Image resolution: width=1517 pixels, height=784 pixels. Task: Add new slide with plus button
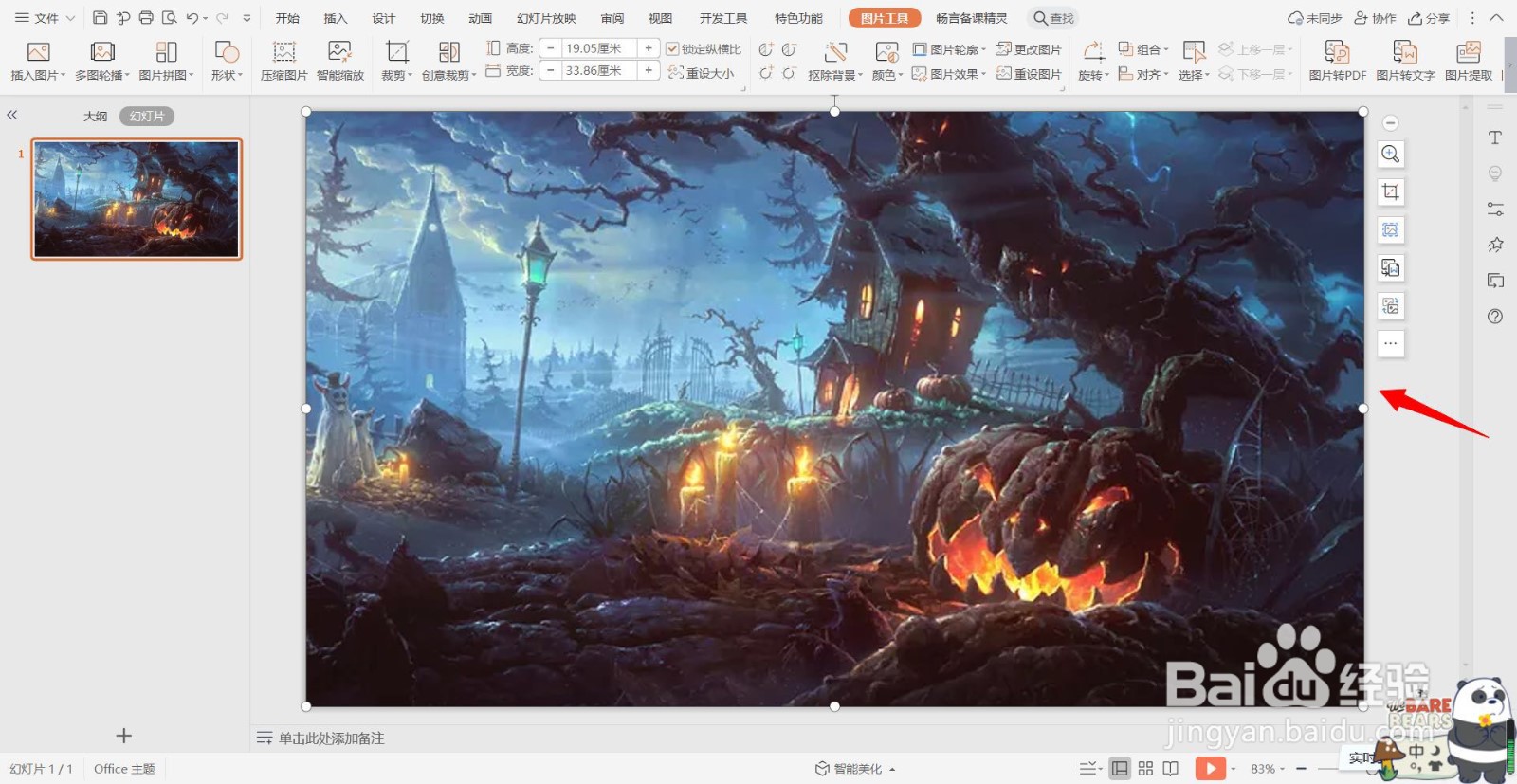click(x=123, y=736)
